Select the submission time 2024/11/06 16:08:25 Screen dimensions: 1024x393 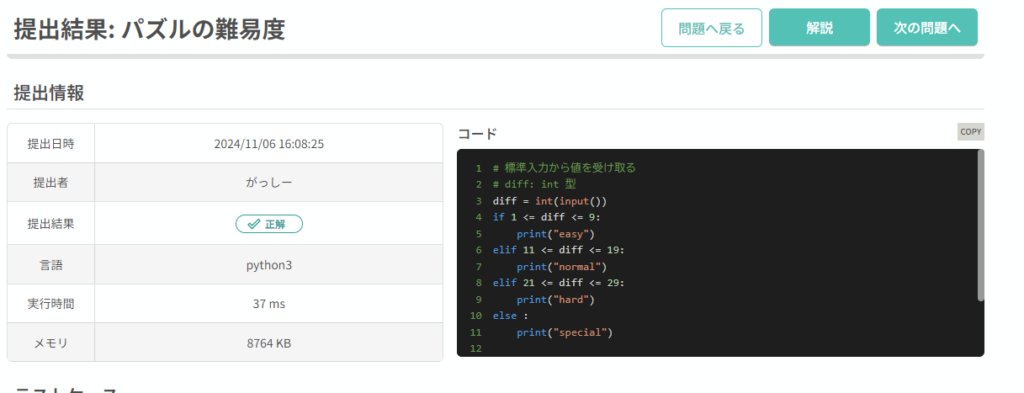[x=269, y=144]
